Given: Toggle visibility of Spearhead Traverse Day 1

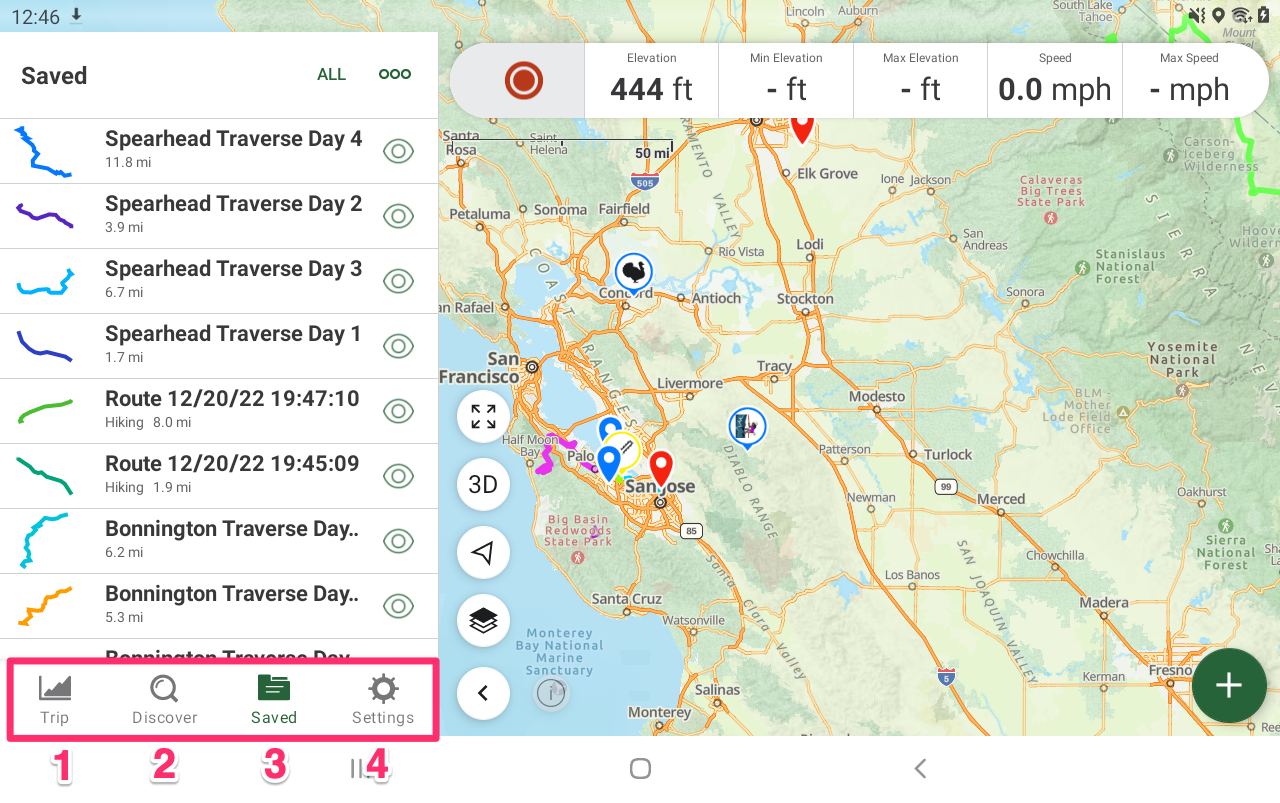Looking at the screenshot, I should [399, 347].
